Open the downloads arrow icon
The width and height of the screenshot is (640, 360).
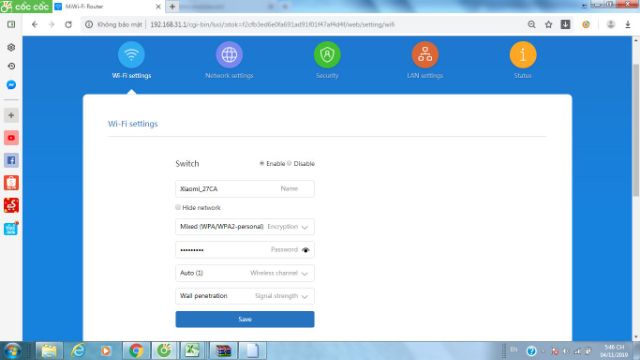click(628, 24)
